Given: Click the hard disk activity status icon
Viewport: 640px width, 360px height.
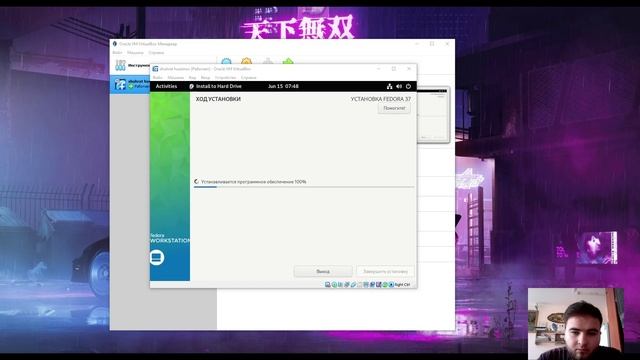Looking at the screenshot, I should click(328, 284).
